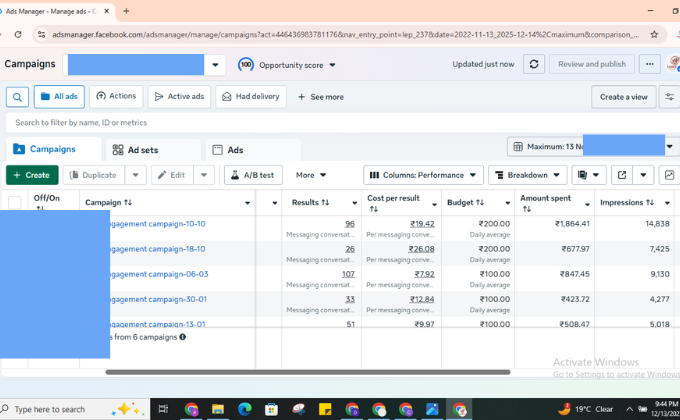
Task: Switch to the Ads tab
Action: (x=234, y=150)
